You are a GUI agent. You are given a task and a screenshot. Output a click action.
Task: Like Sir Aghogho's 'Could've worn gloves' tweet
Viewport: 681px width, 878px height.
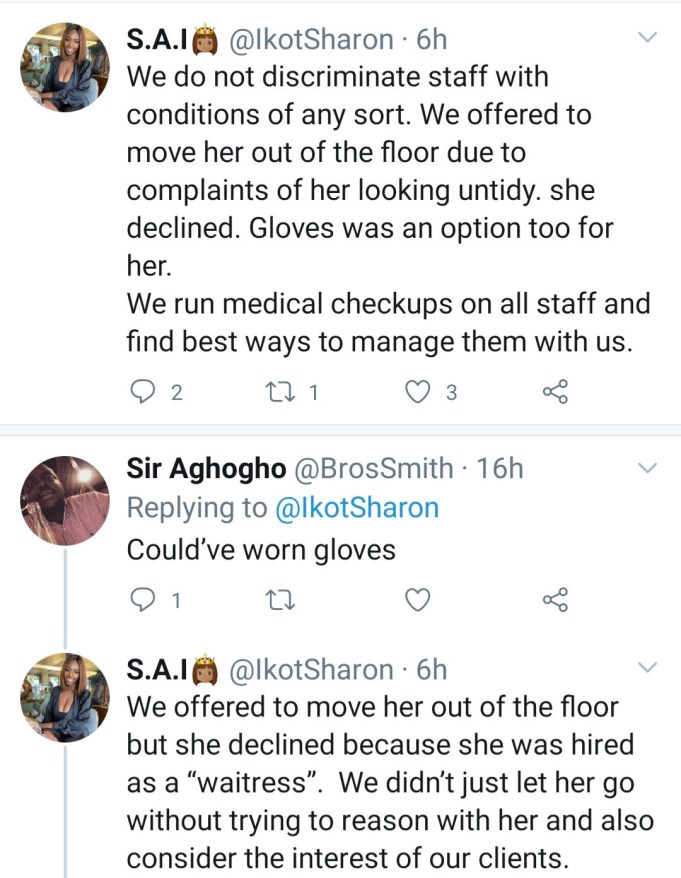[417, 600]
